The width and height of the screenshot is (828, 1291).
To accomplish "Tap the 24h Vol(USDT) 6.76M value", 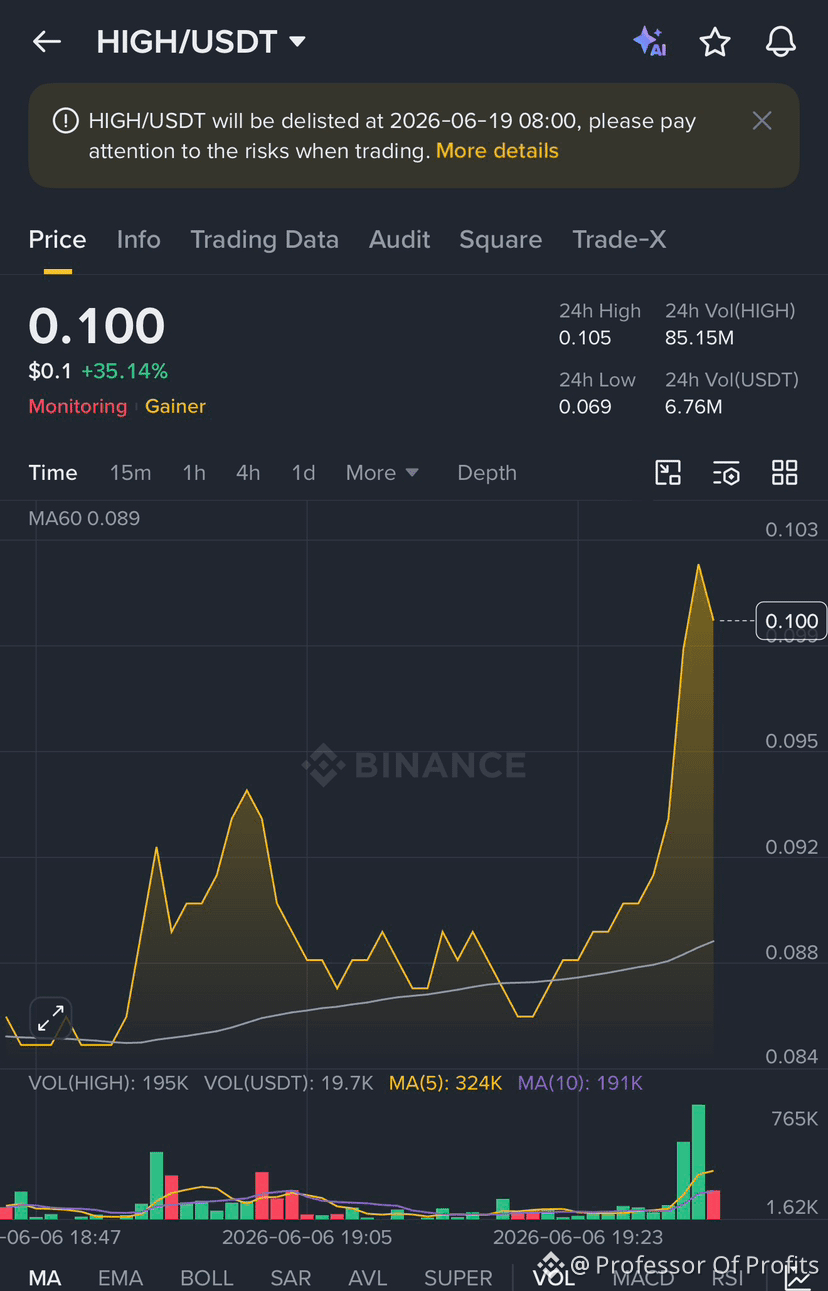I will point(694,406).
